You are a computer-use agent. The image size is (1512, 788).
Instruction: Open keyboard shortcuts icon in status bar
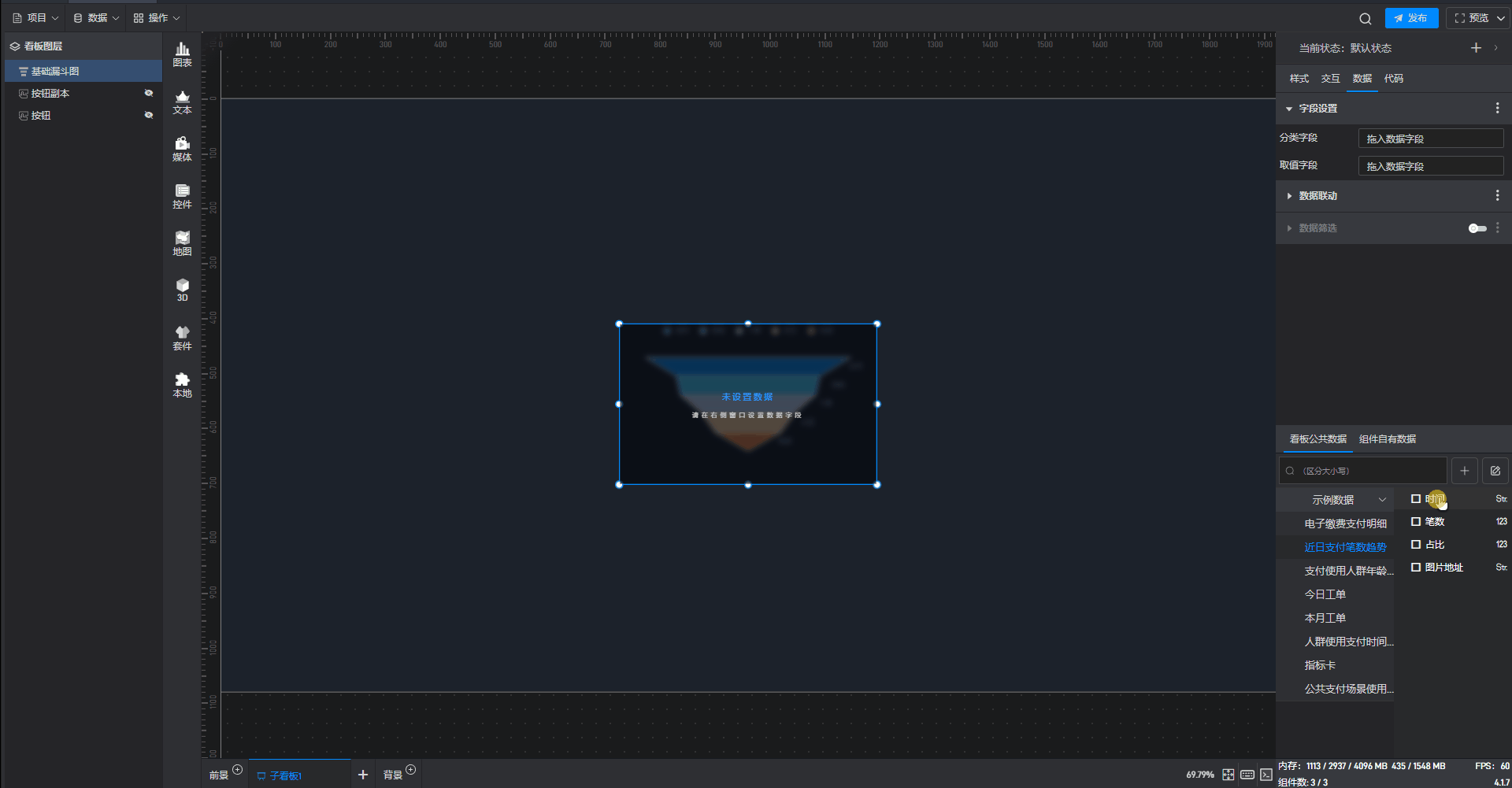point(1247,775)
